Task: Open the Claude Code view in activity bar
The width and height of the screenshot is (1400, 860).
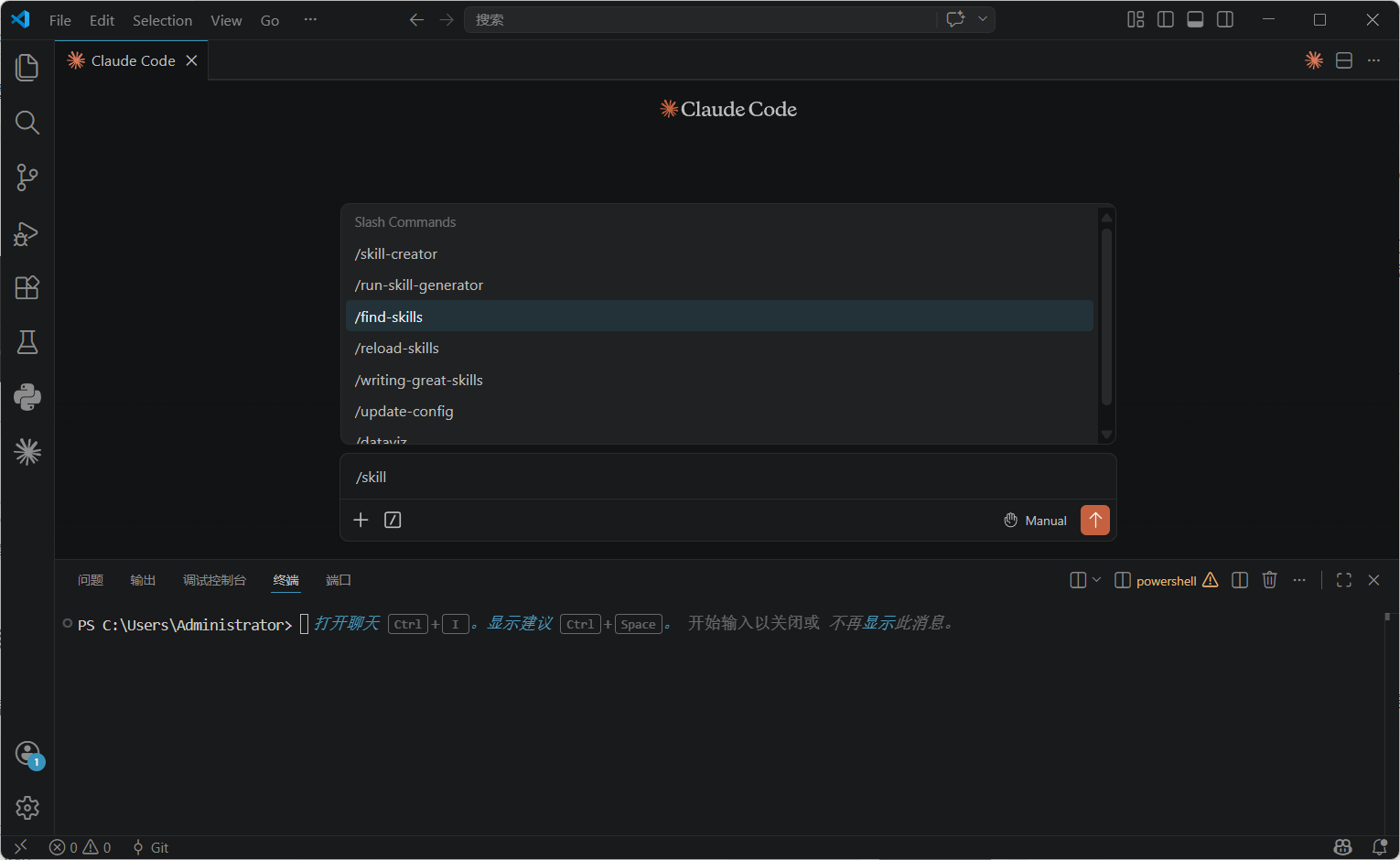Action: (27, 452)
